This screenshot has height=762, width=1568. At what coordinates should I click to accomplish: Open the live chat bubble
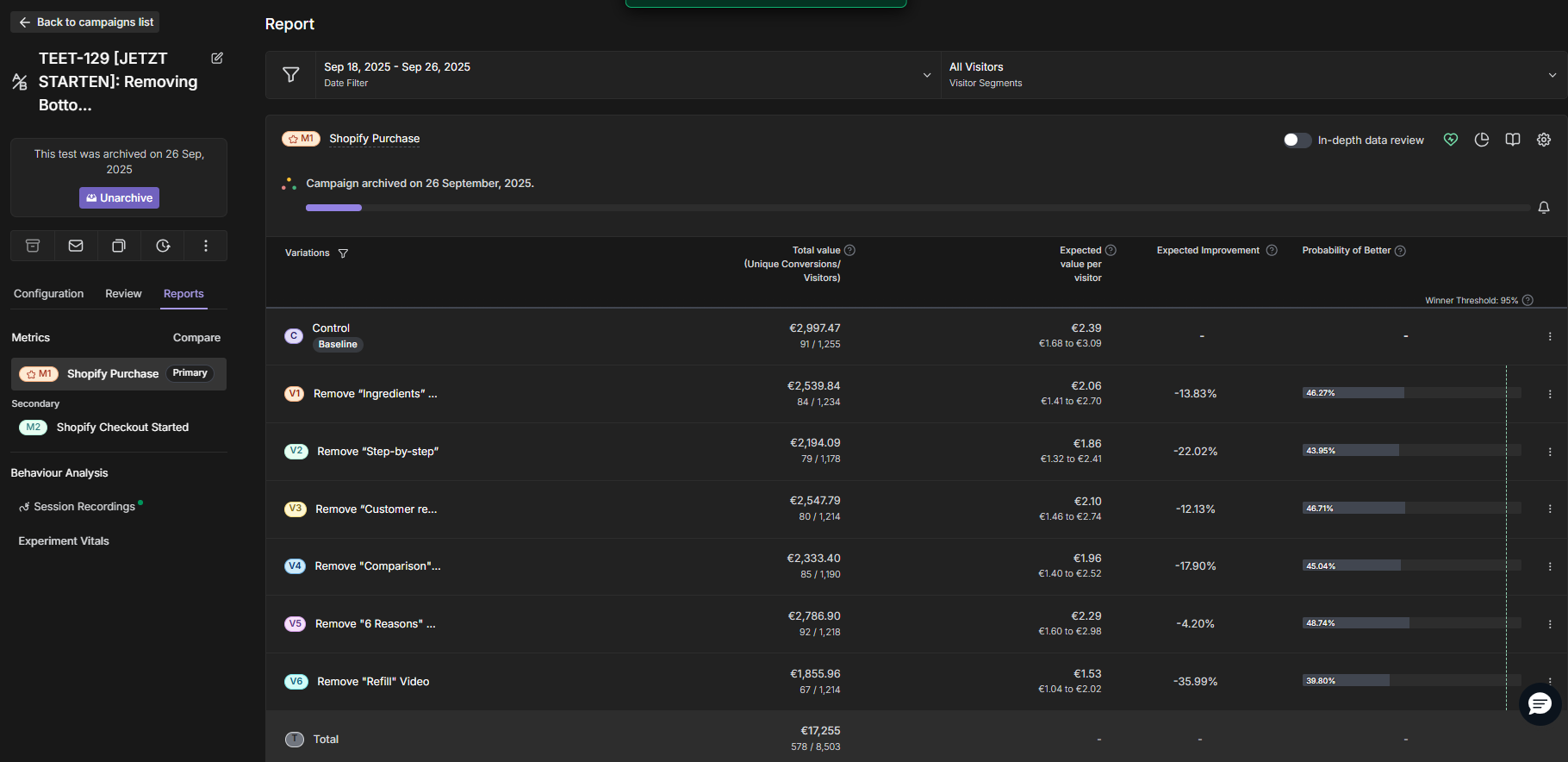[x=1540, y=704]
